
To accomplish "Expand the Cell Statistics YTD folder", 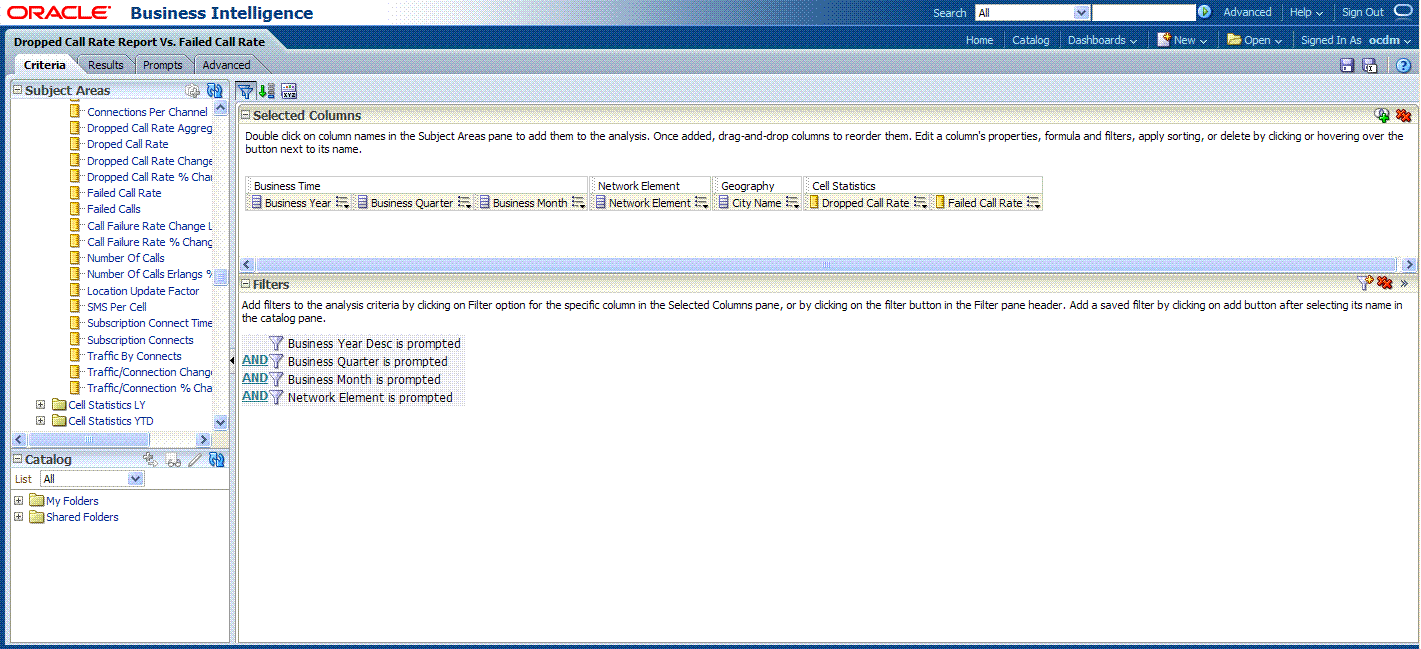I will click(x=41, y=421).
